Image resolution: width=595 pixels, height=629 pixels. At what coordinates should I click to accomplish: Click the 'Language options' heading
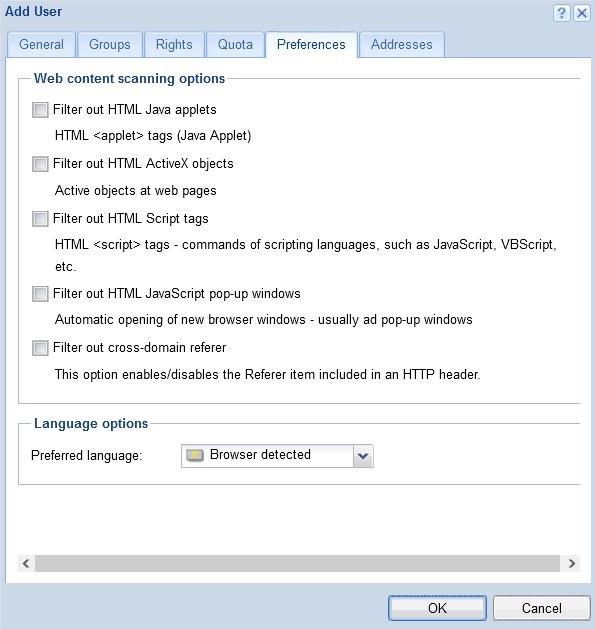coord(91,424)
